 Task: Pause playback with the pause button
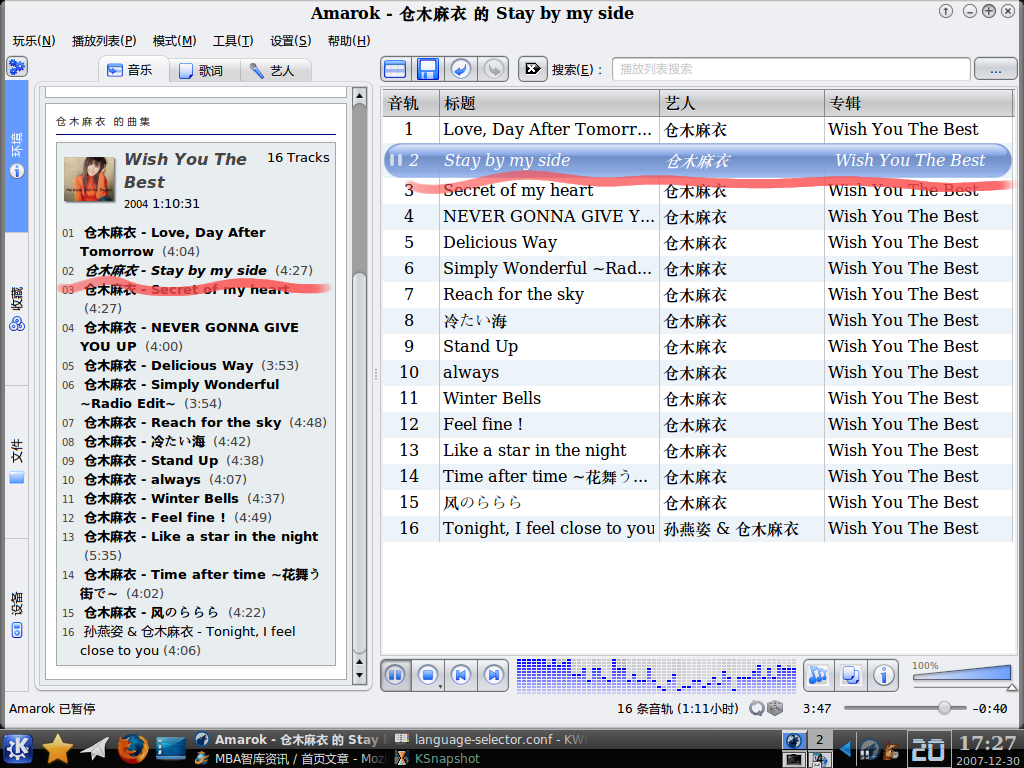pos(396,675)
